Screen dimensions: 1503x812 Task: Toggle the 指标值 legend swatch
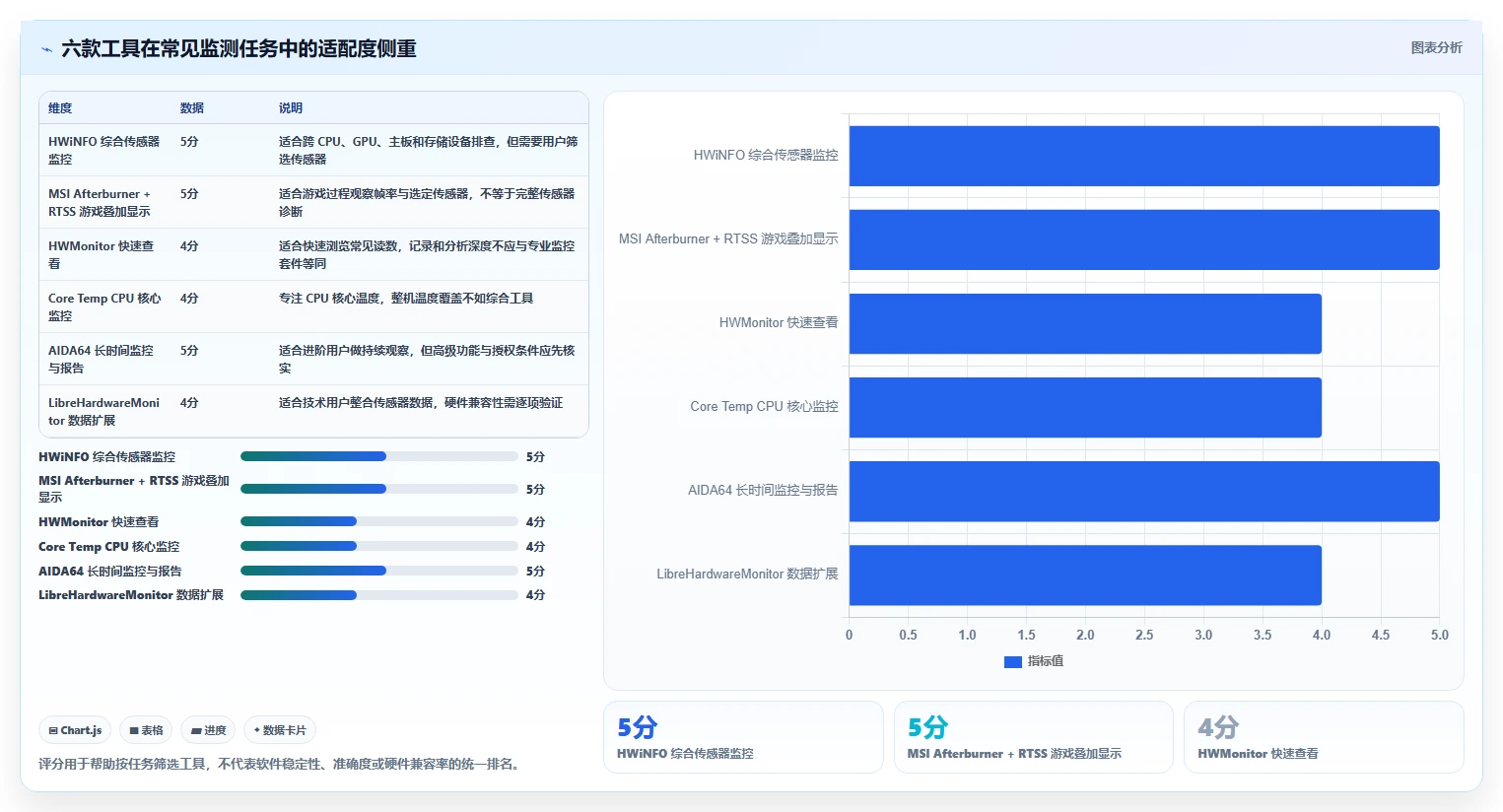(x=1012, y=661)
